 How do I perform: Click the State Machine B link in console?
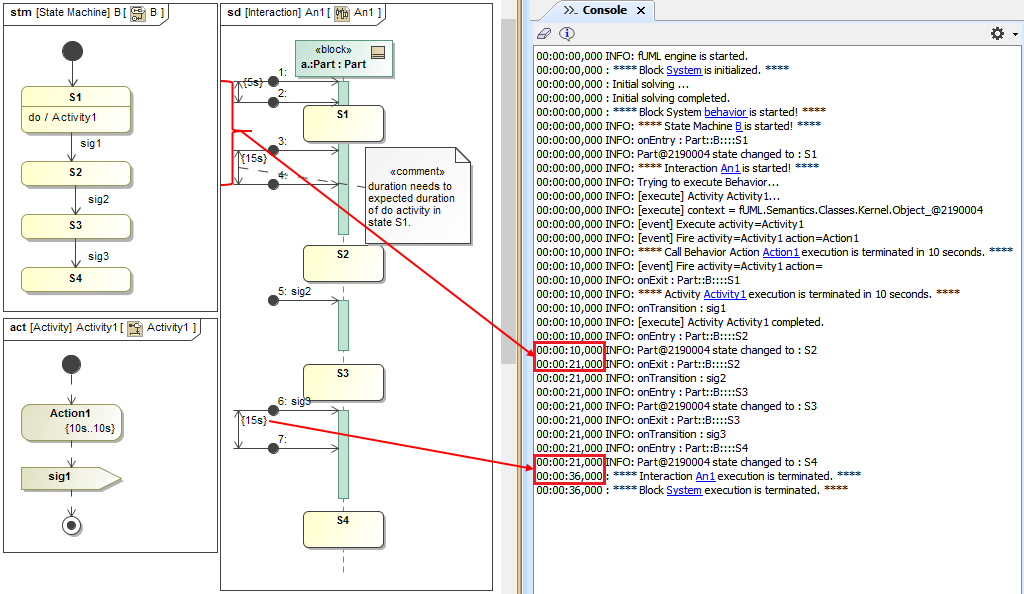point(739,126)
